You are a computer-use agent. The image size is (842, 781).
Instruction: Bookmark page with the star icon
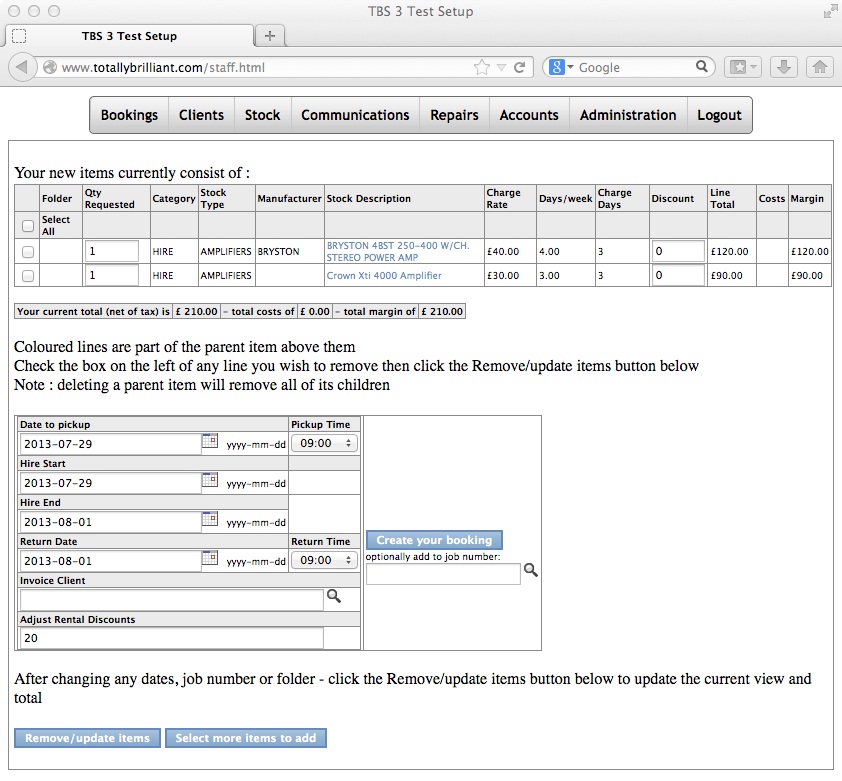[482, 67]
